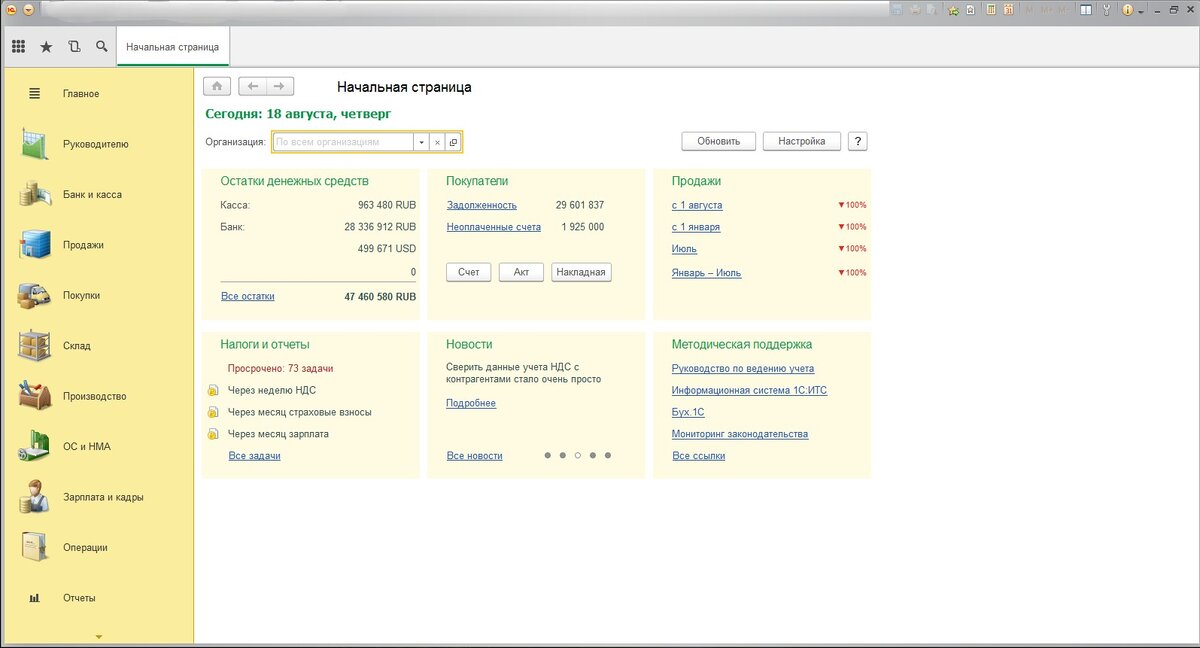This screenshot has width=1200, height=648.
Task: Open organization selection form button
Action: (453, 142)
